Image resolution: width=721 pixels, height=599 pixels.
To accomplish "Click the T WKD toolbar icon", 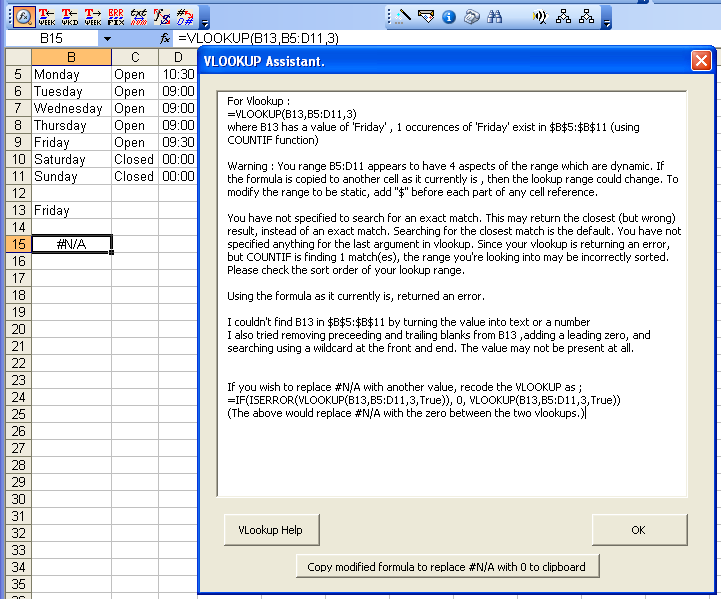I will tap(69, 17).
